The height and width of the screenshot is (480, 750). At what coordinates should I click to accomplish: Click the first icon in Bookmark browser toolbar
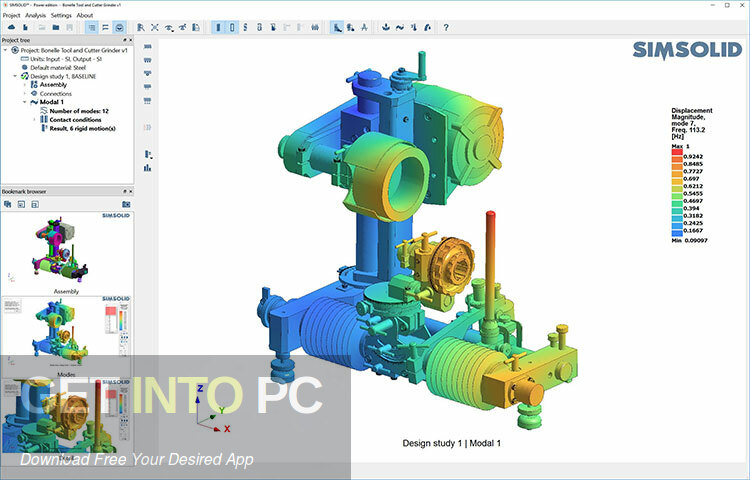[8, 204]
